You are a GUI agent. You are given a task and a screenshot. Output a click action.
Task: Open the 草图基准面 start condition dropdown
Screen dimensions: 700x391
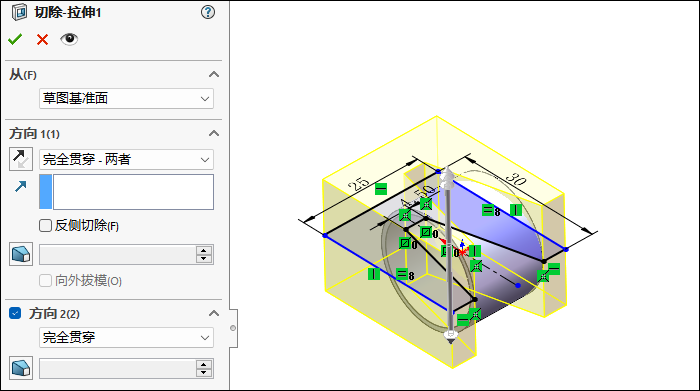pos(126,99)
